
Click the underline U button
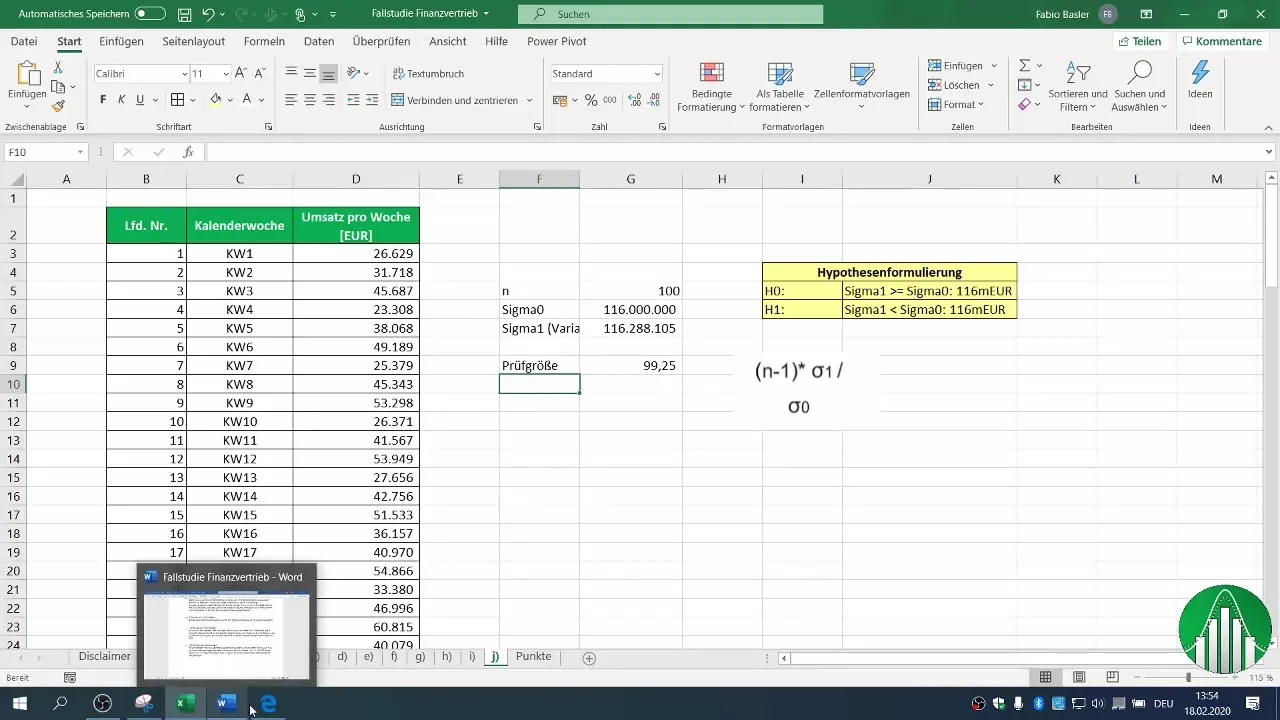pyautogui.click(x=140, y=100)
